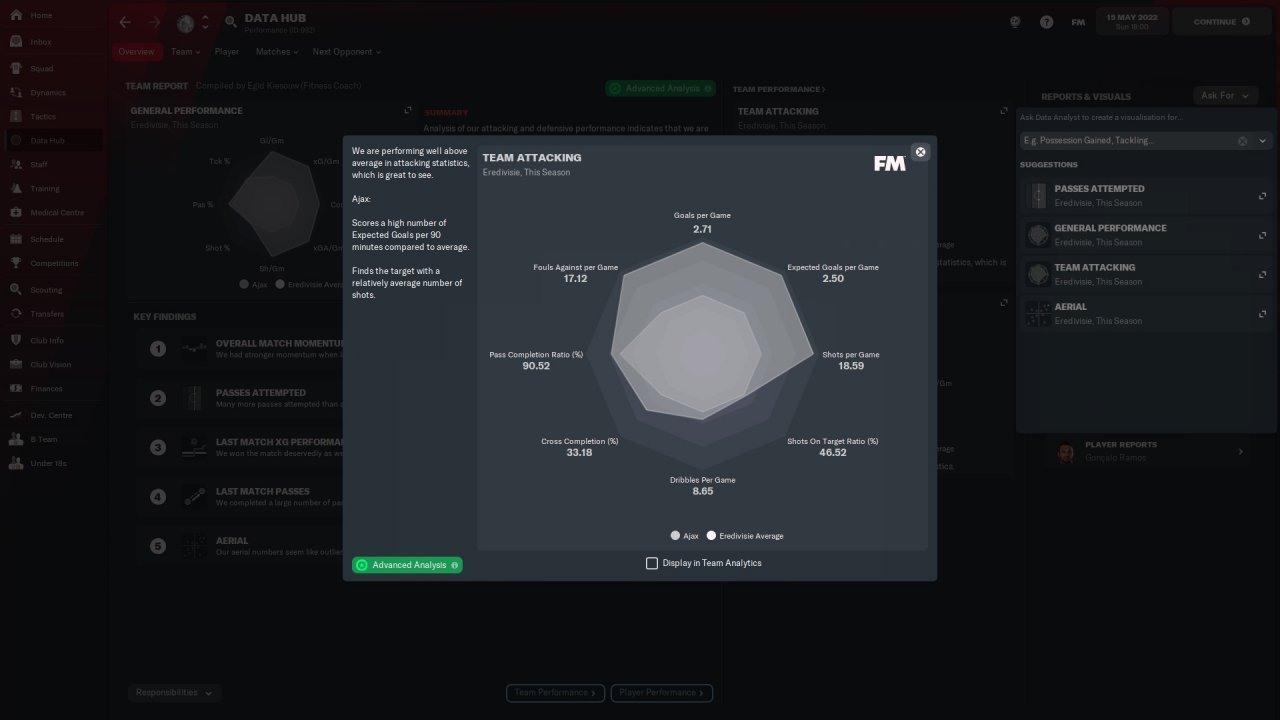Click the lightbulb hints icon in top bar
Image resolution: width=1280 pixels, height=720 pixels.
point(1015,22)
